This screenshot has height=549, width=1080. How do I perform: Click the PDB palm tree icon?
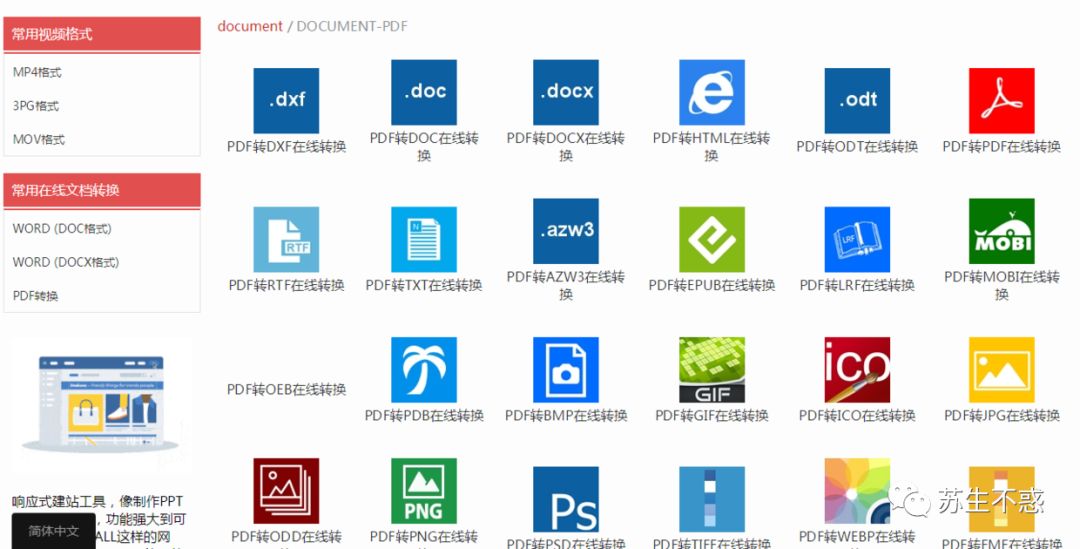tap(424, 370)
